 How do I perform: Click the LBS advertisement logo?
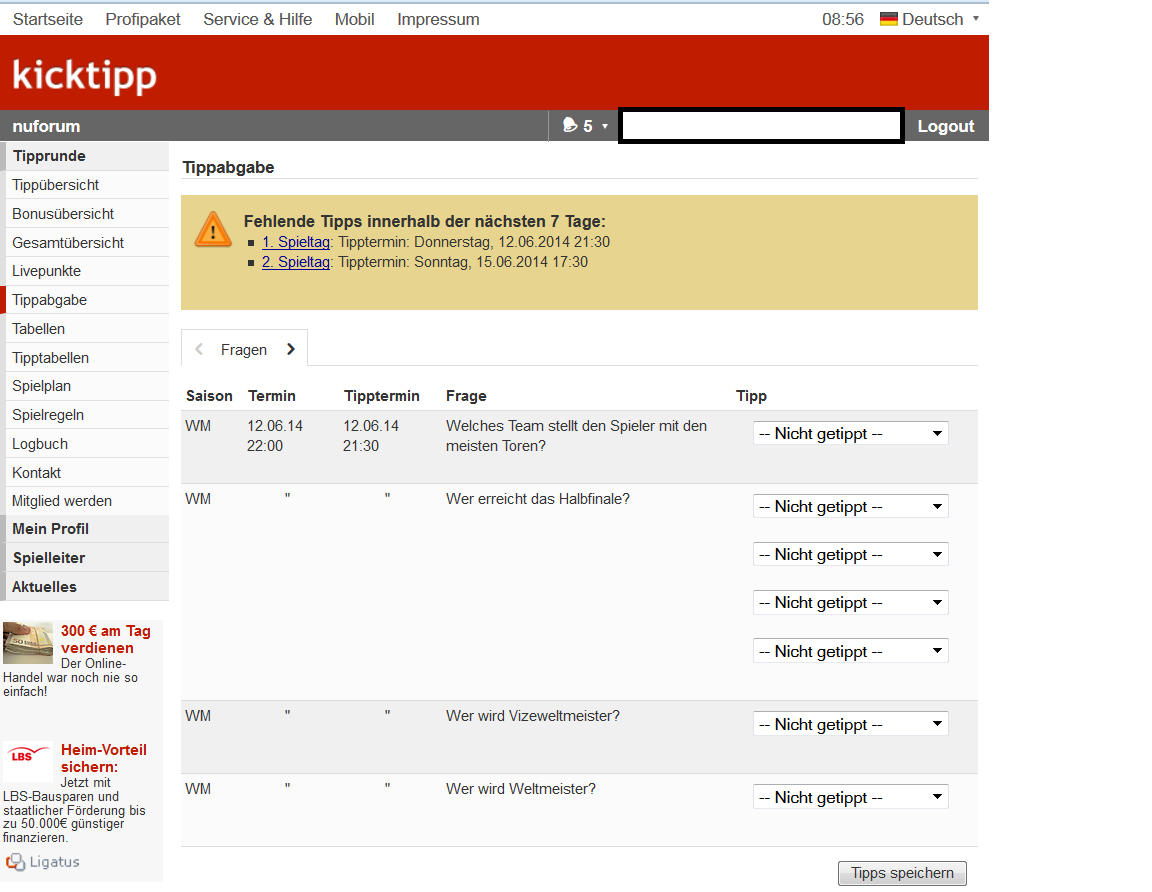tap(27, 759)
